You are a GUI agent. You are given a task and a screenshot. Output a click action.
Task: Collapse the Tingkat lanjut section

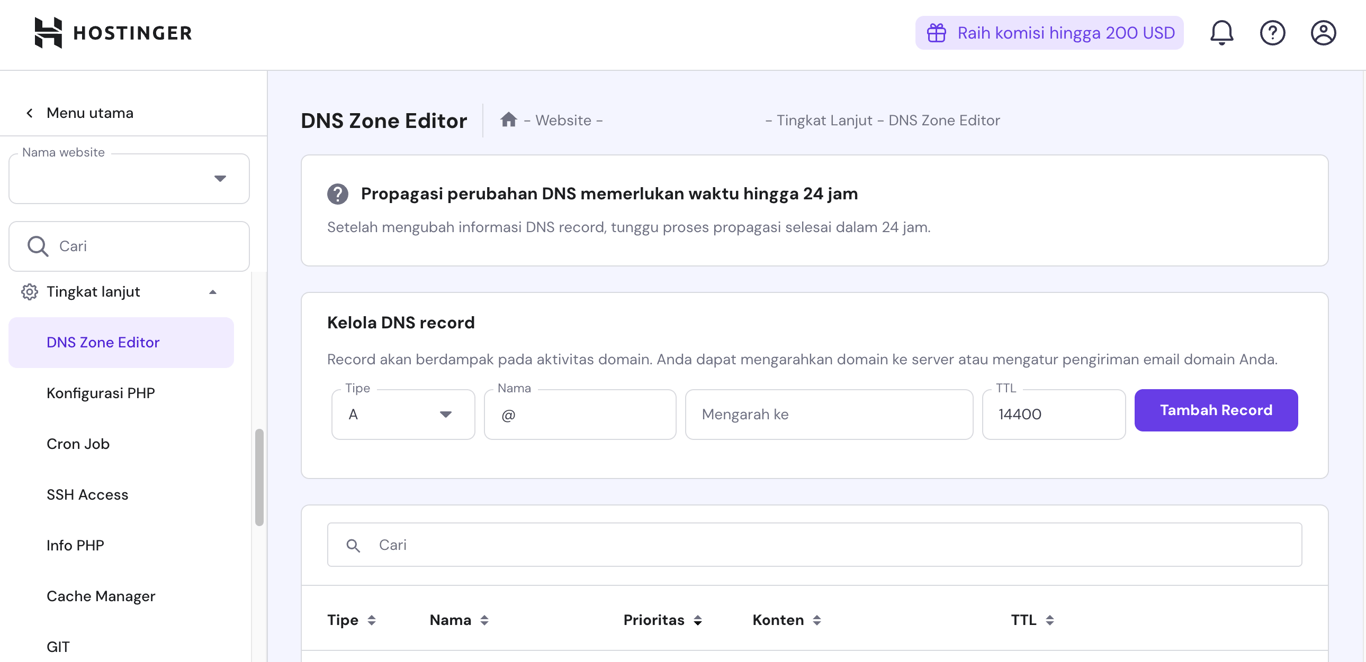pos(212,291)
